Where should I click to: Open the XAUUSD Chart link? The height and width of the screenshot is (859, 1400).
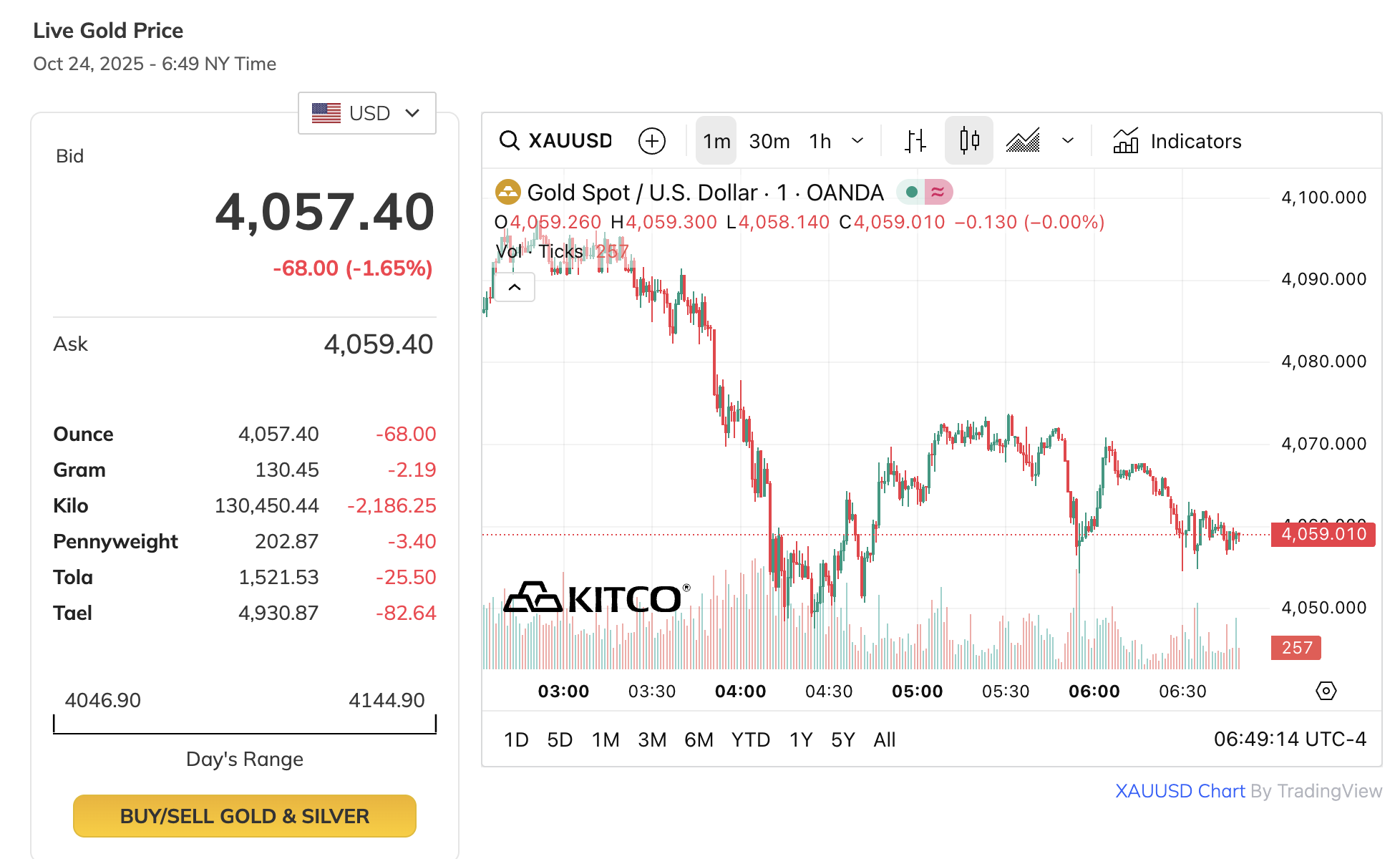click(1180, 791)
